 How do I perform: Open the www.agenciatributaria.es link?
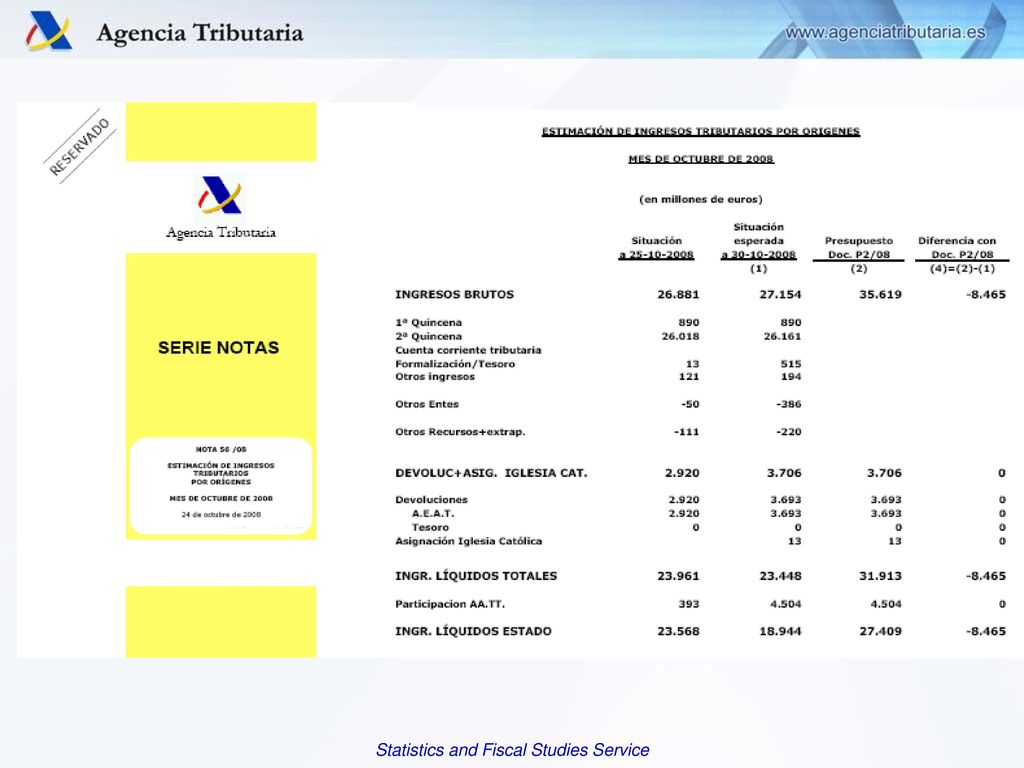pyautogui.click(x=885, y=32)
